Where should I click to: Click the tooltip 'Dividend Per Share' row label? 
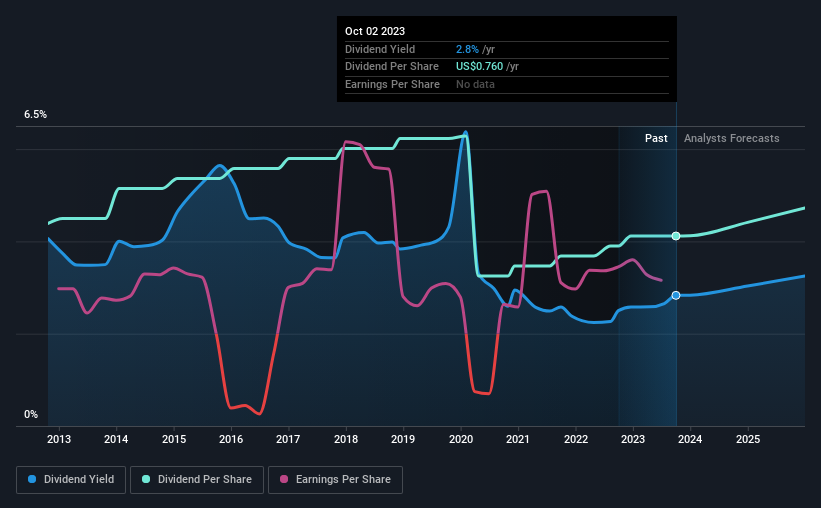tap(392, 67)
